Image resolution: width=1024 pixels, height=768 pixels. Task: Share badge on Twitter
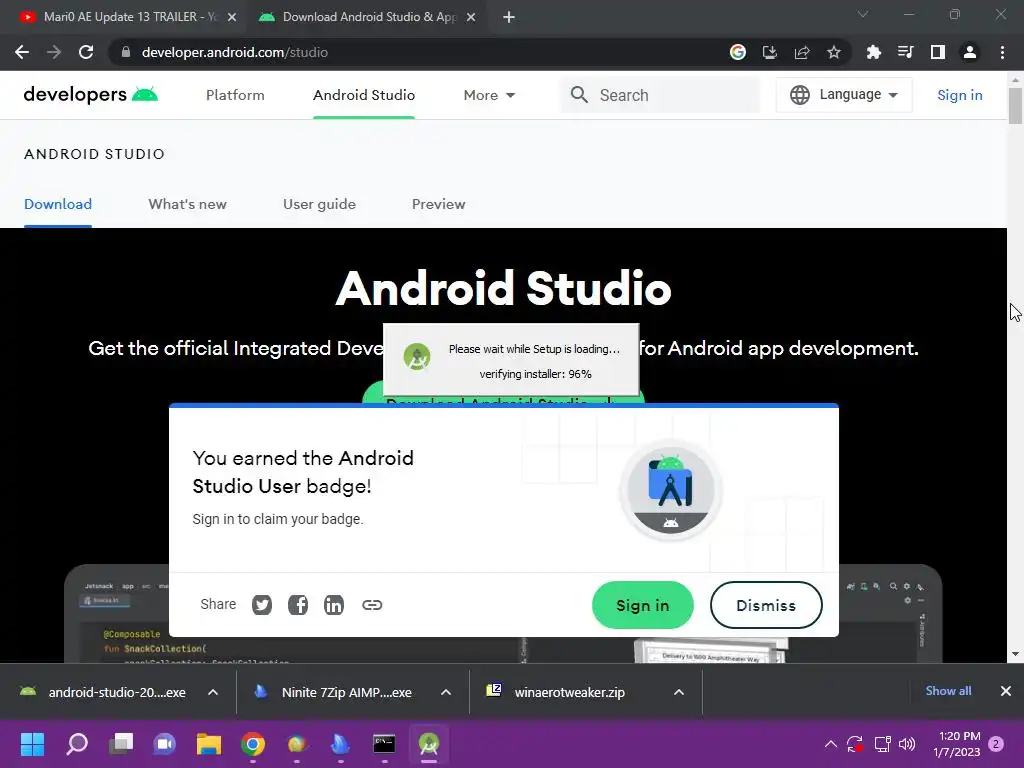[262, 605]
